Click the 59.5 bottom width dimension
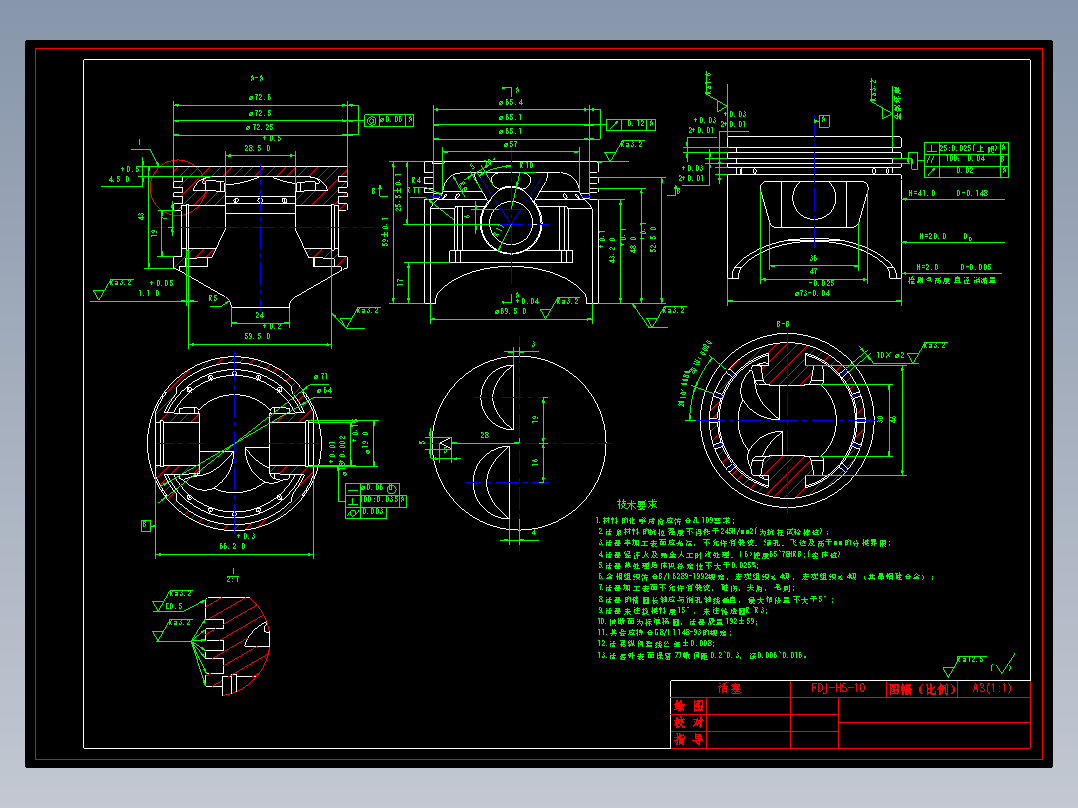This screenshot has width=1078, height=808. 258,336
